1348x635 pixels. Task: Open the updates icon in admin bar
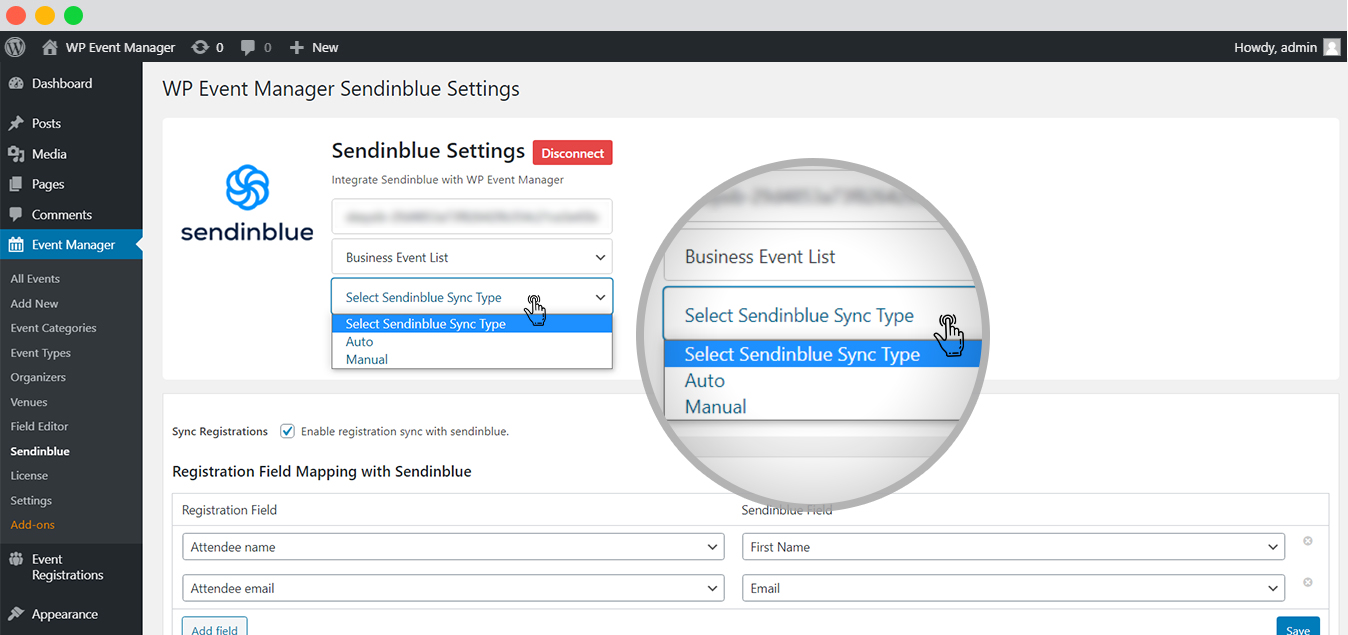coord(200,47)
